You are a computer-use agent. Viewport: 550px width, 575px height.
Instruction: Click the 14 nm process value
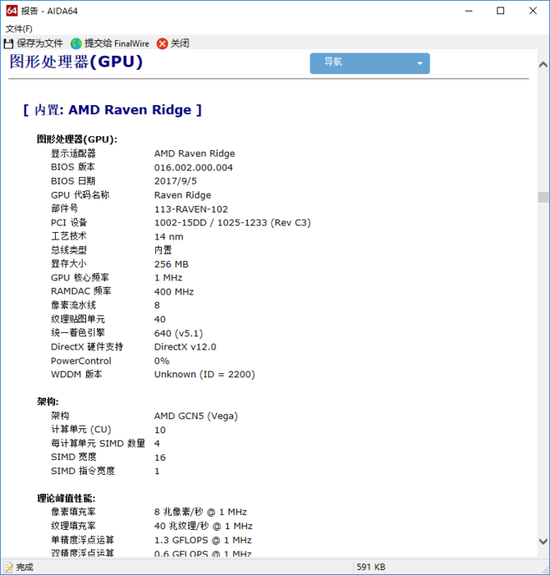[169, 237]
